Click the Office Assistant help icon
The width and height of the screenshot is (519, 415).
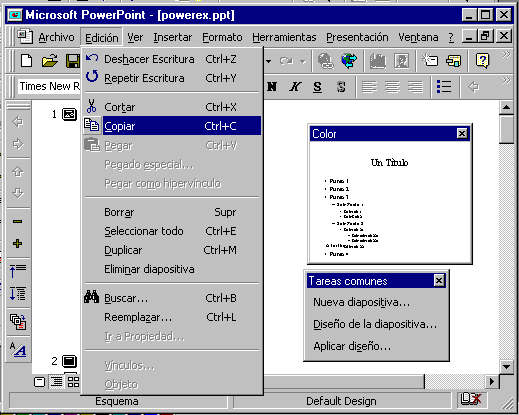pos(483,61)
